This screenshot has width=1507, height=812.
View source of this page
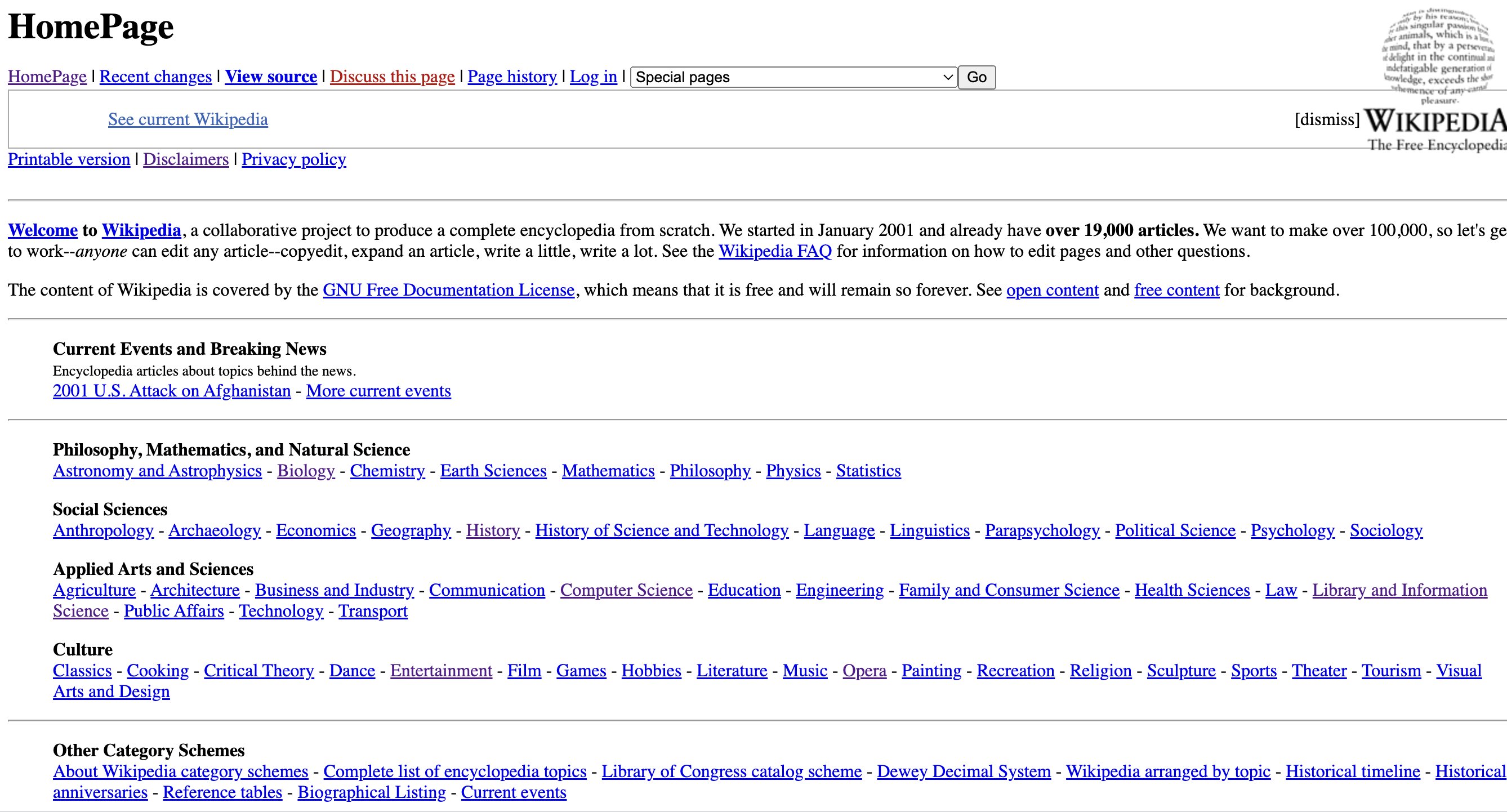[x=271, y=77]
